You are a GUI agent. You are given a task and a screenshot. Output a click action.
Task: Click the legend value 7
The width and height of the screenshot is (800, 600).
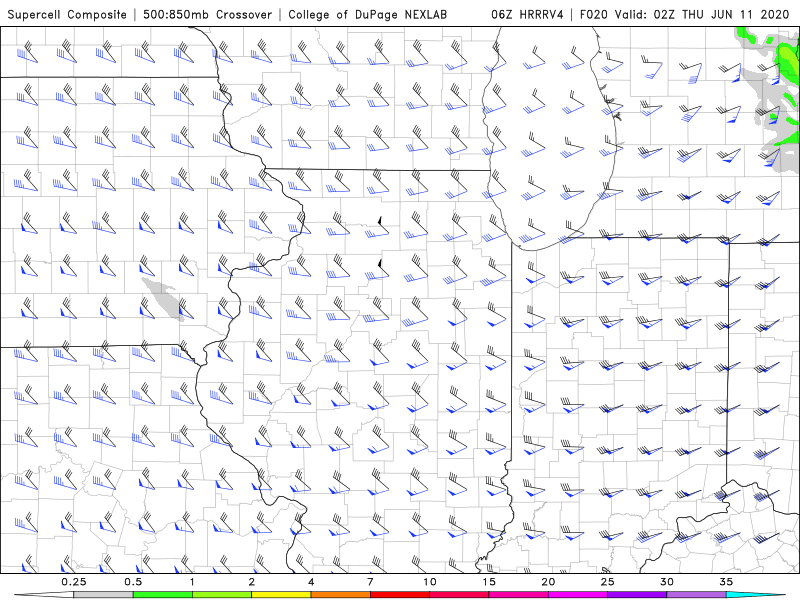[370, 582]
